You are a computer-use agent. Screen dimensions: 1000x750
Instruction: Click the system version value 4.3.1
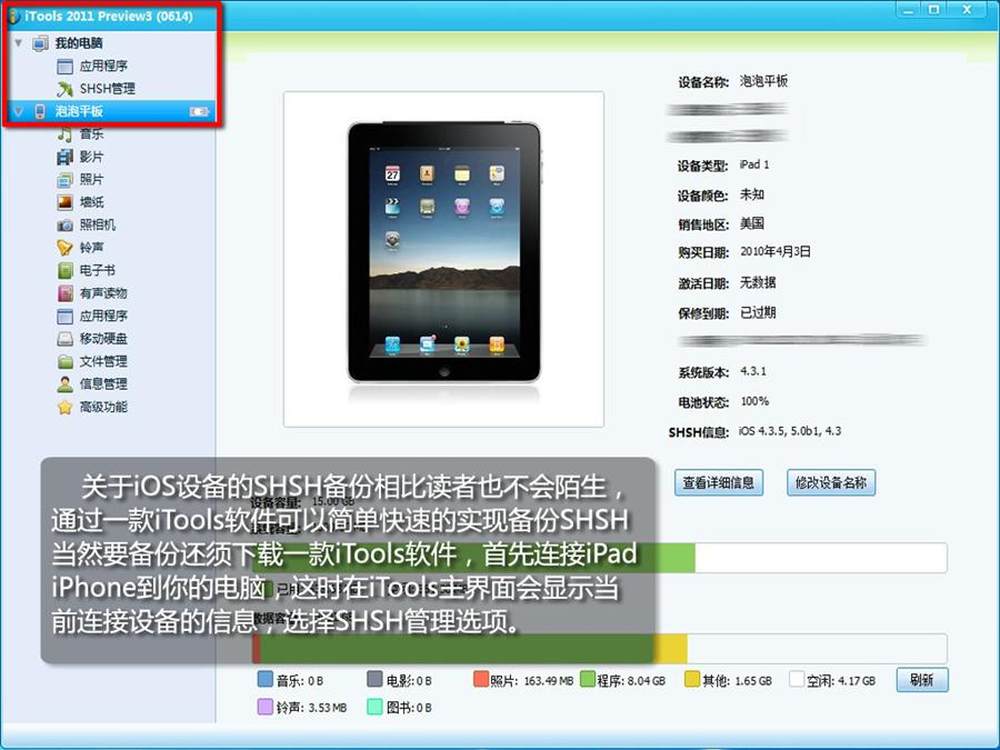753,371
